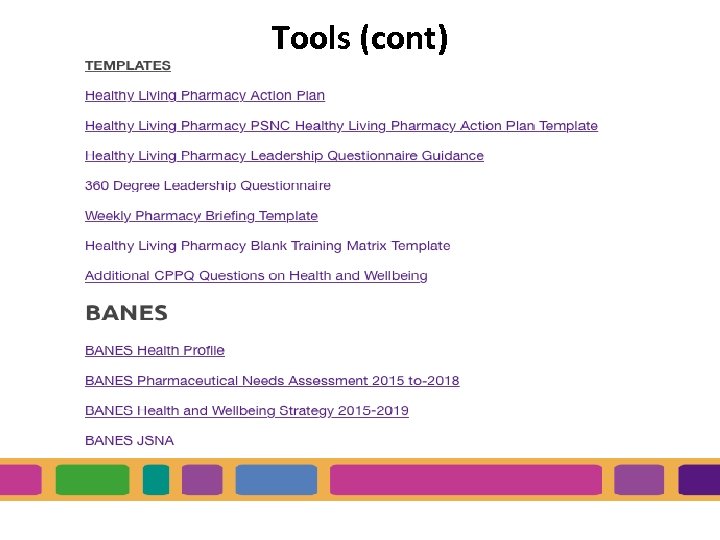Click Blank Training Matrix Template text

point(267,246)
